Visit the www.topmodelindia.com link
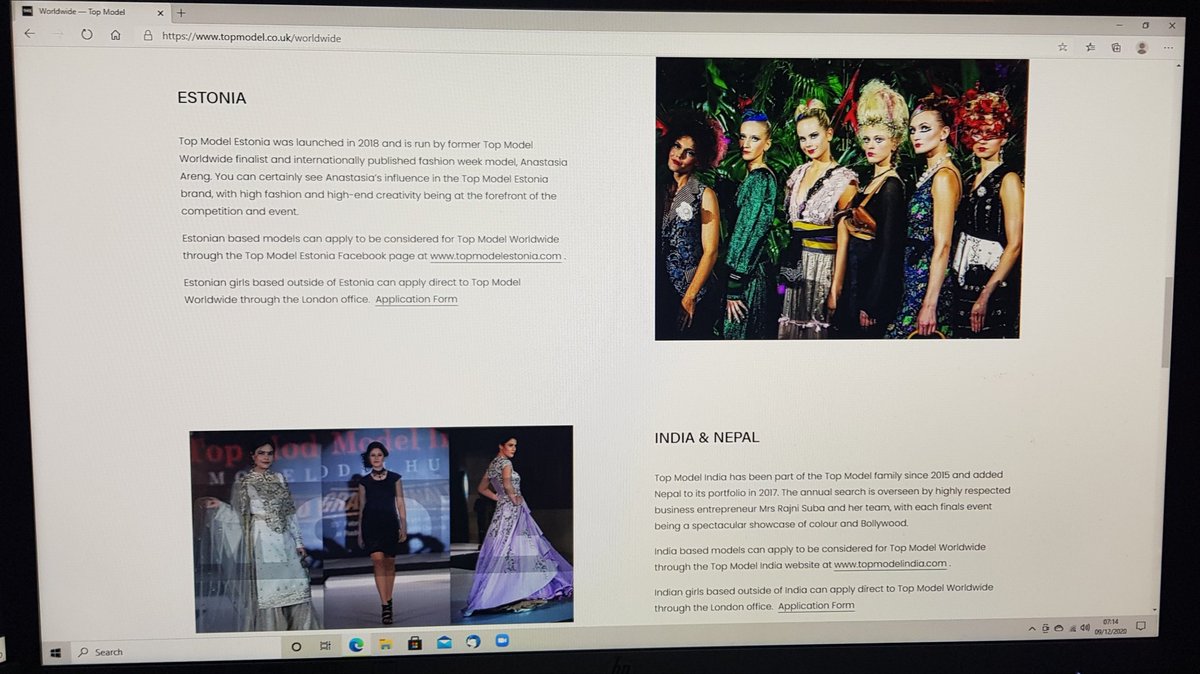 coord(888,563)
